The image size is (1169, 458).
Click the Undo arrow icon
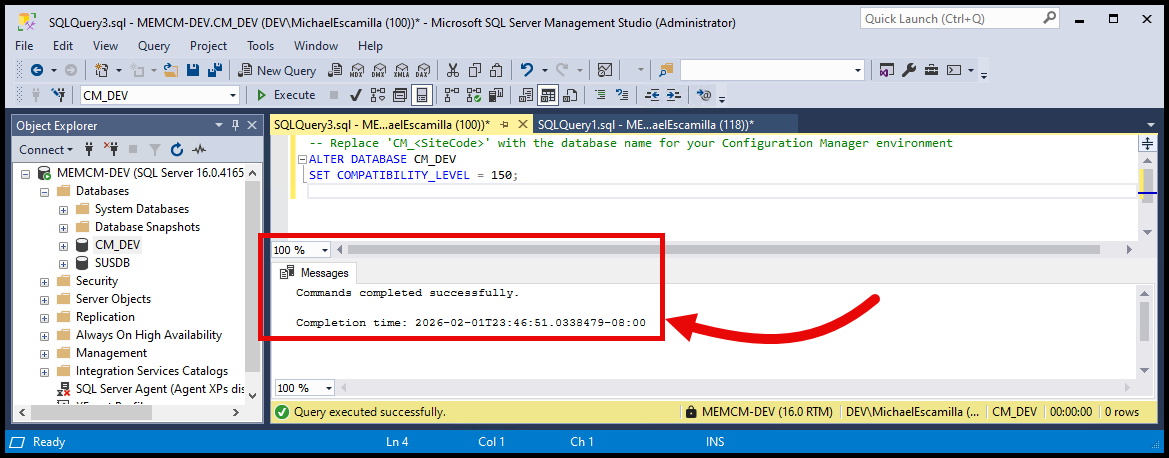[x=527, y=70]
